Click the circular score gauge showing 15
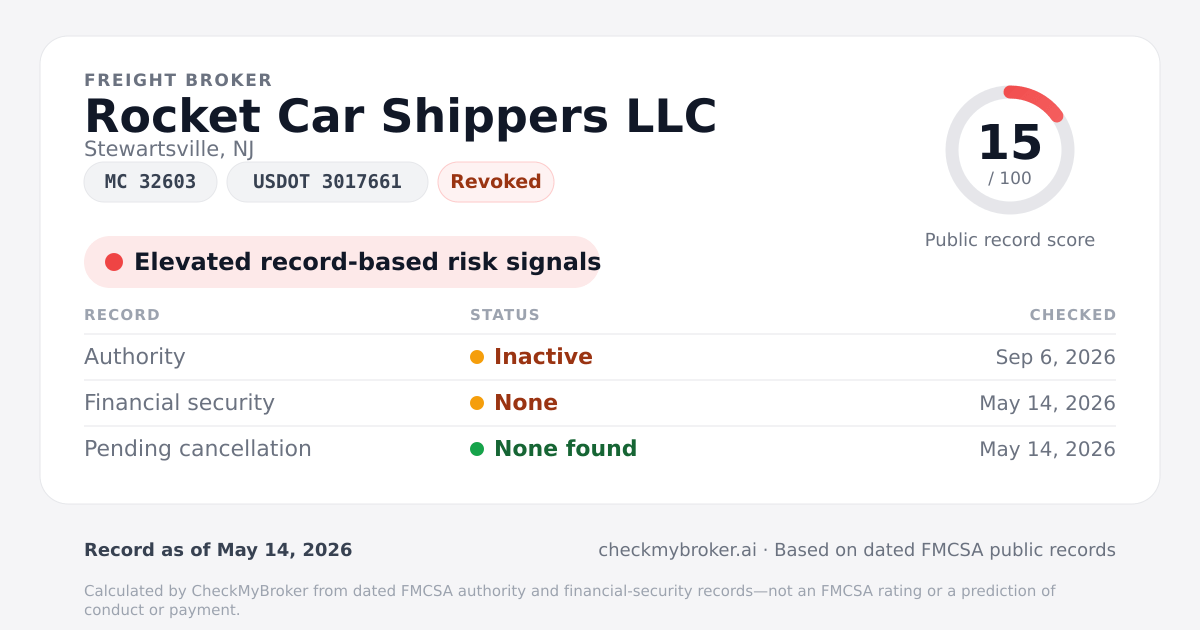The width and height of the screenshot is (1200, 630). (x=1010, y=150)
